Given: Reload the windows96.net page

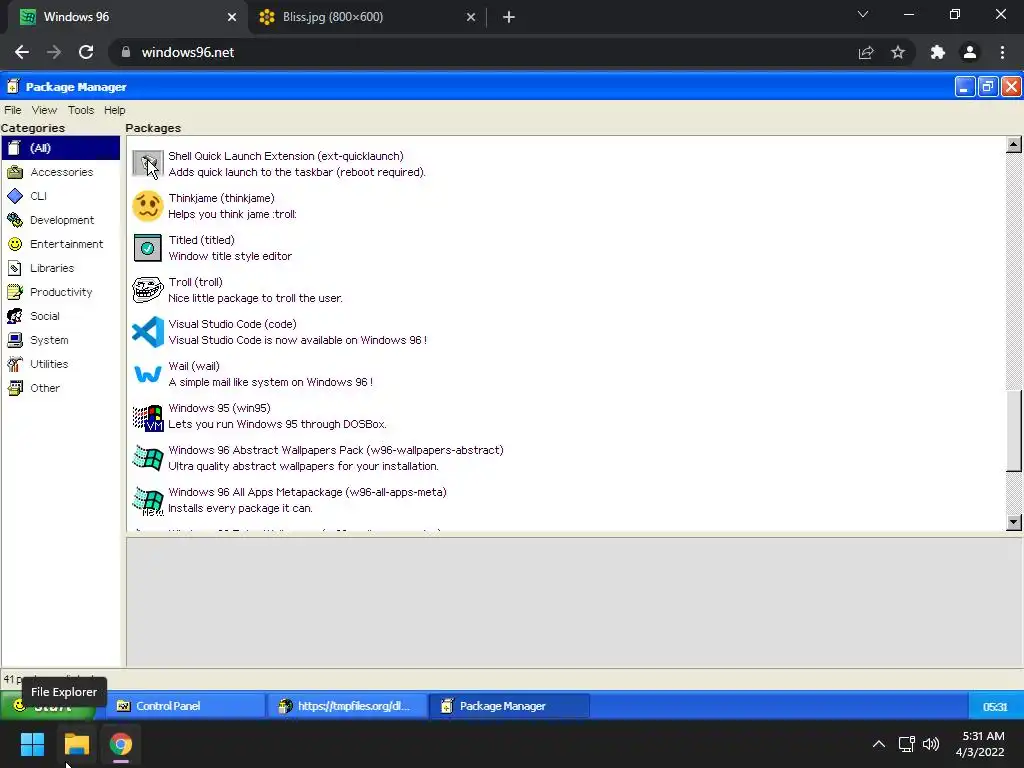Looking at the screenshot, I should point(86,52).
